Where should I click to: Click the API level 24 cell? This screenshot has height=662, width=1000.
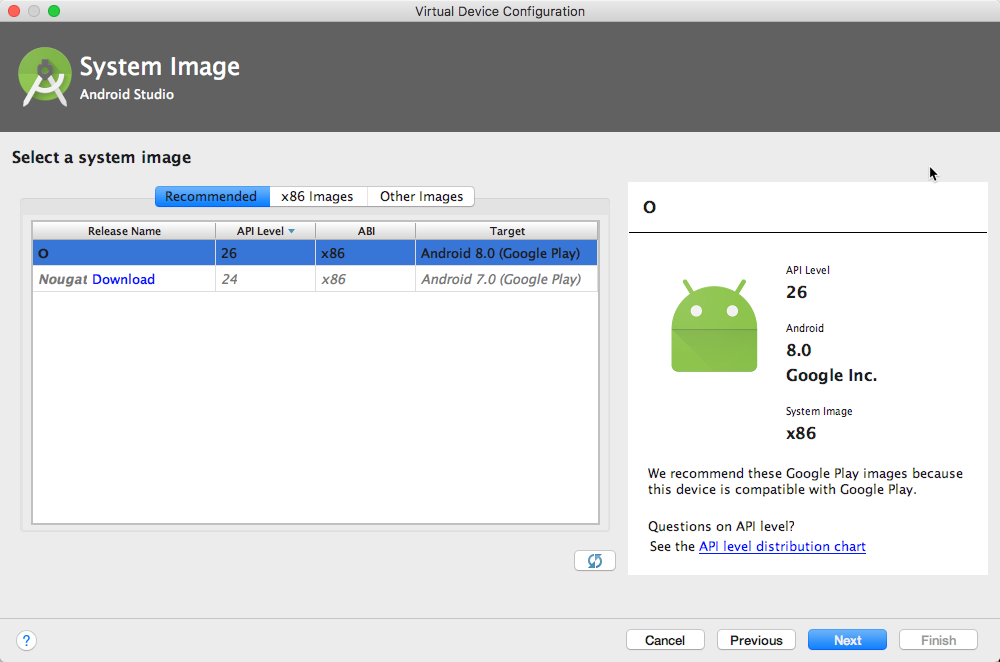(265, 279)
